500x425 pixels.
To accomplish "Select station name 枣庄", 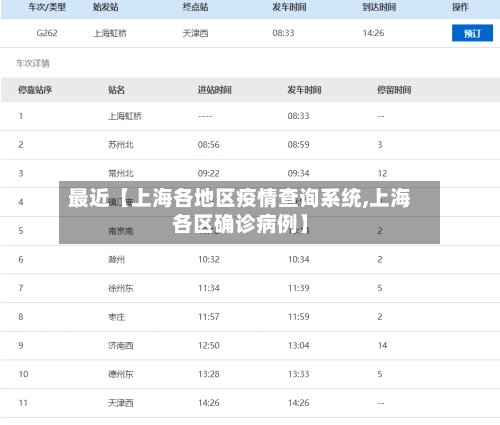I will 116,317.
